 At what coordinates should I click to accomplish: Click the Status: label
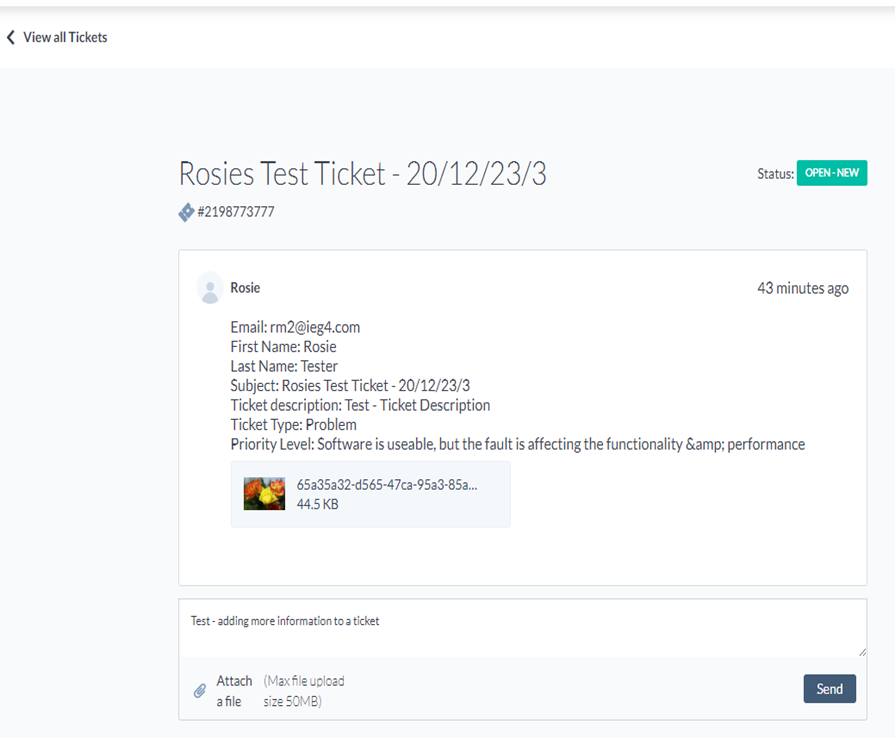point(775,174)
